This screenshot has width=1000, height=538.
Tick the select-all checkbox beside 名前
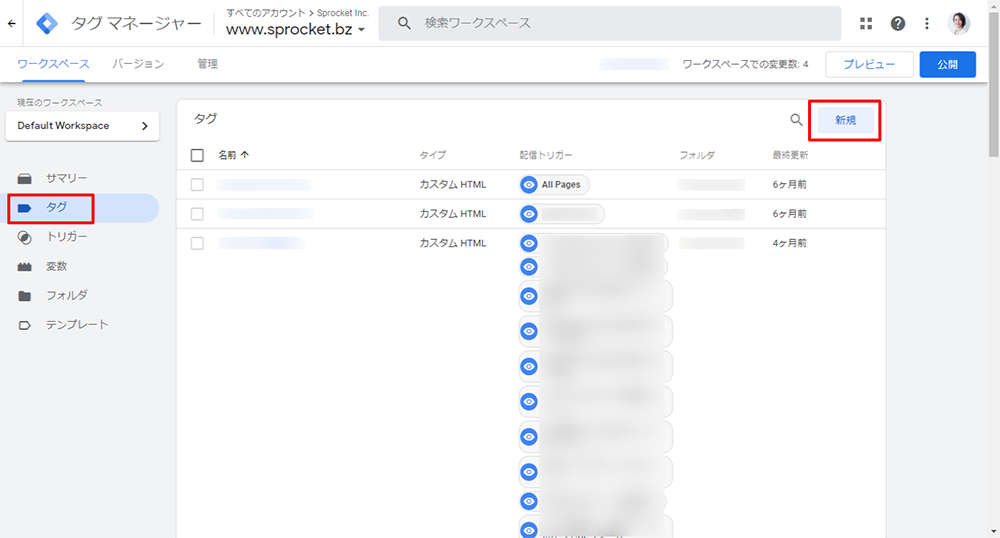pos(197,155)
